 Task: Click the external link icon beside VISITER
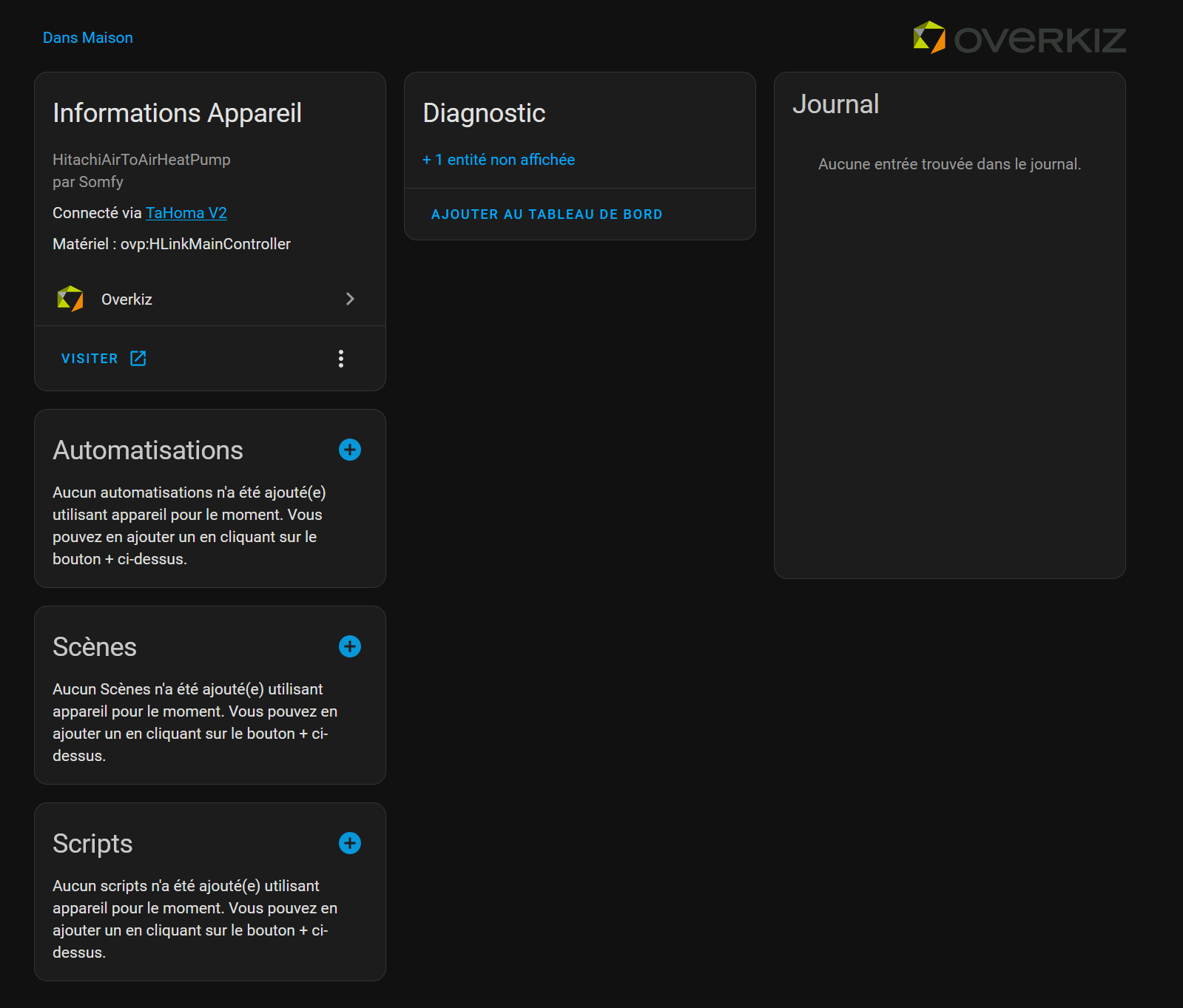coord(138,359)
